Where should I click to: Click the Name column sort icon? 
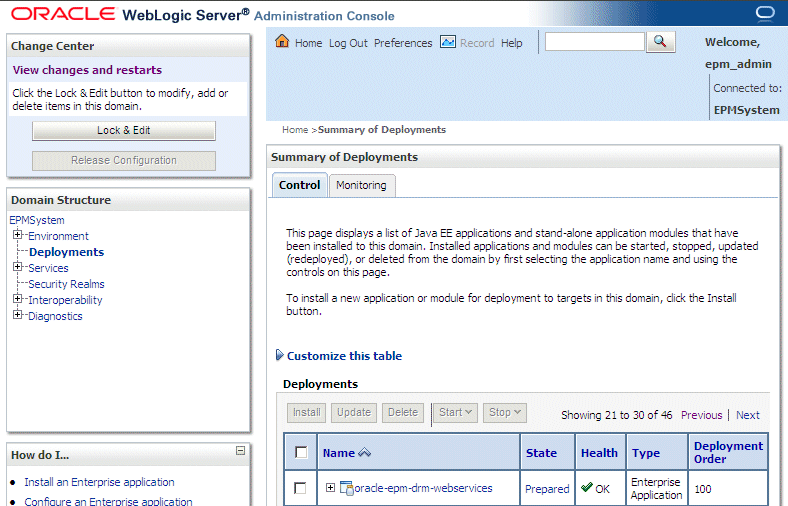pyautogui.click(x=364, y=453)
